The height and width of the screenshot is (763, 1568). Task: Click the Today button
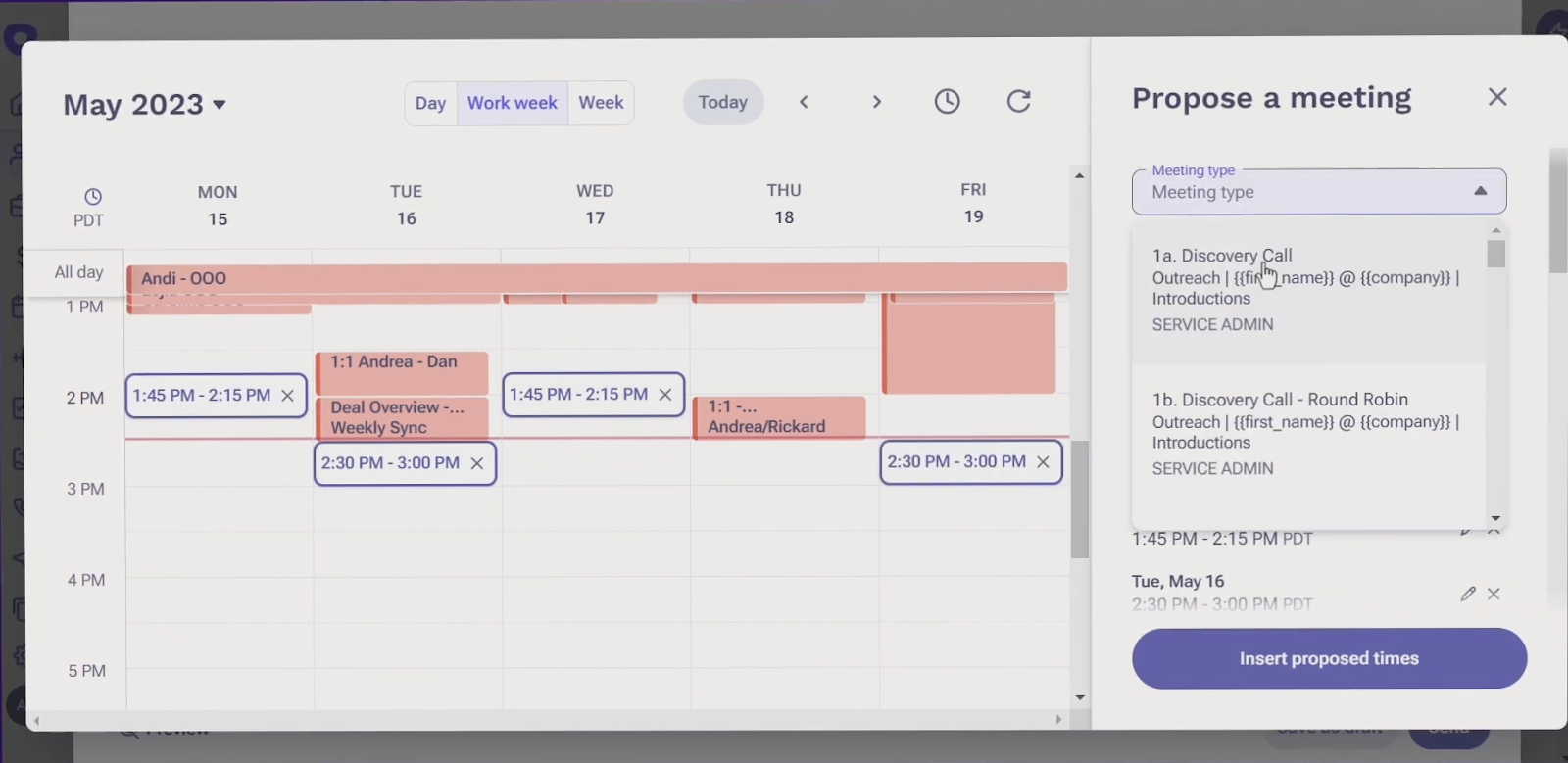[722, 103]
